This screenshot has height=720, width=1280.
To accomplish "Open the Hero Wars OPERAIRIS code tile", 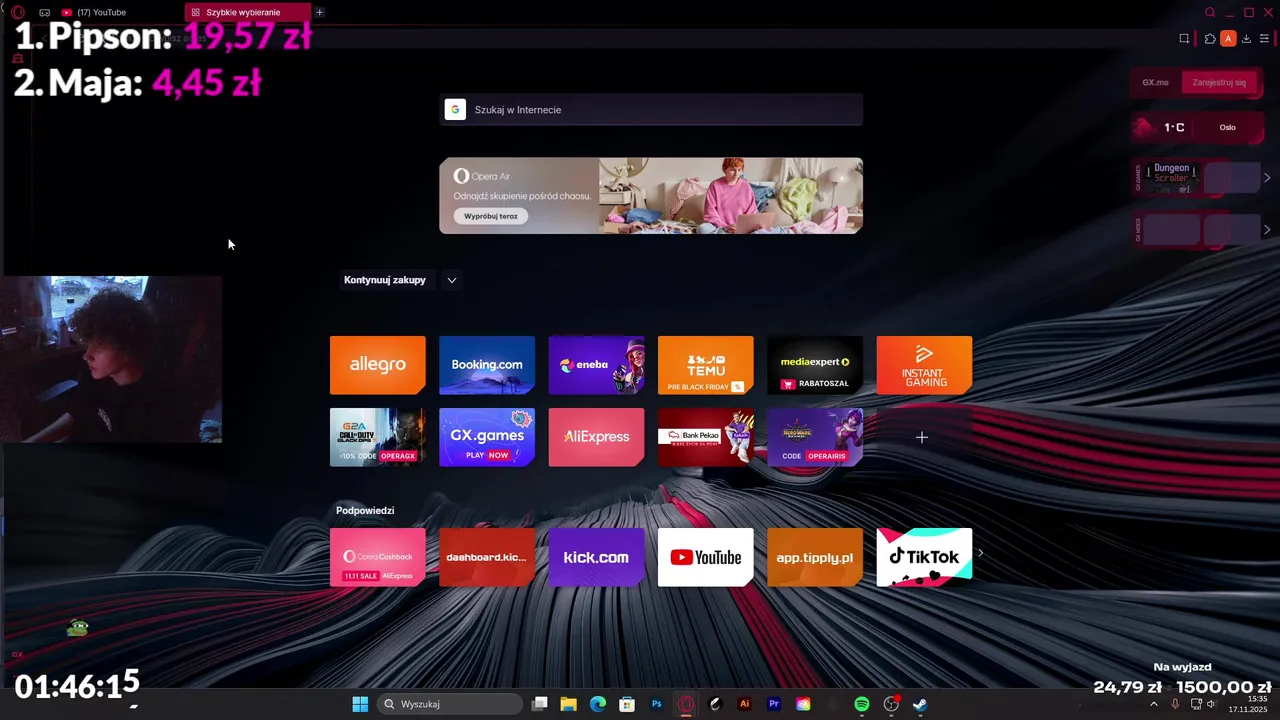I will click(x=815, y=437).
